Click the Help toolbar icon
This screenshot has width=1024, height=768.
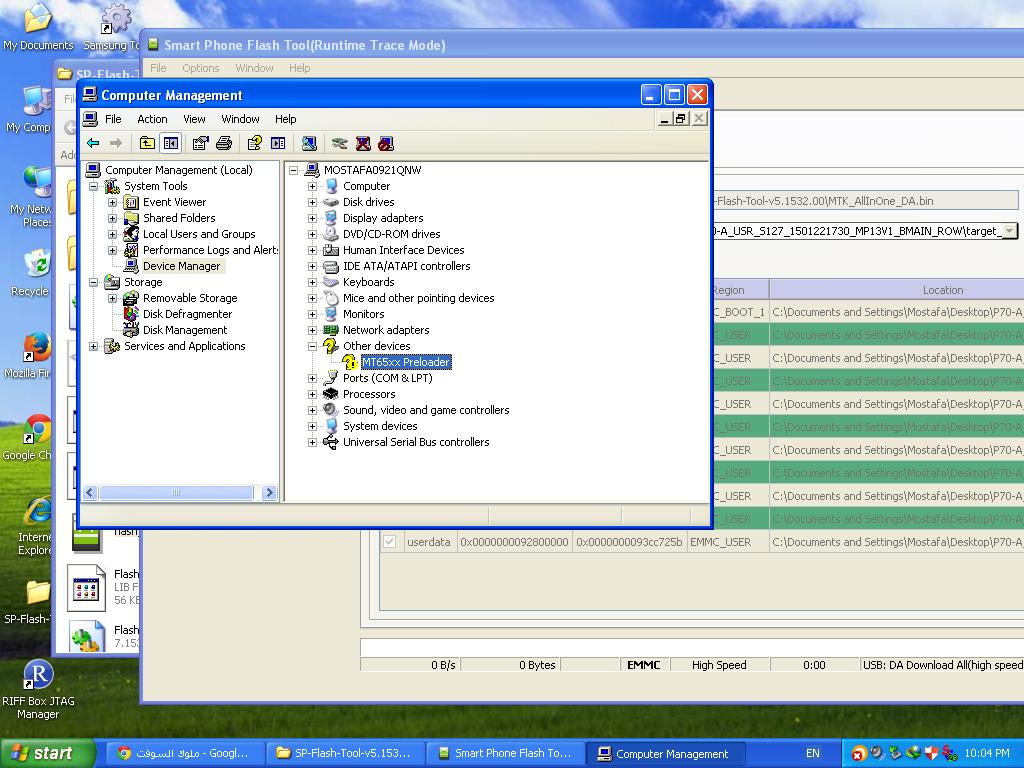tap(255, 143)
